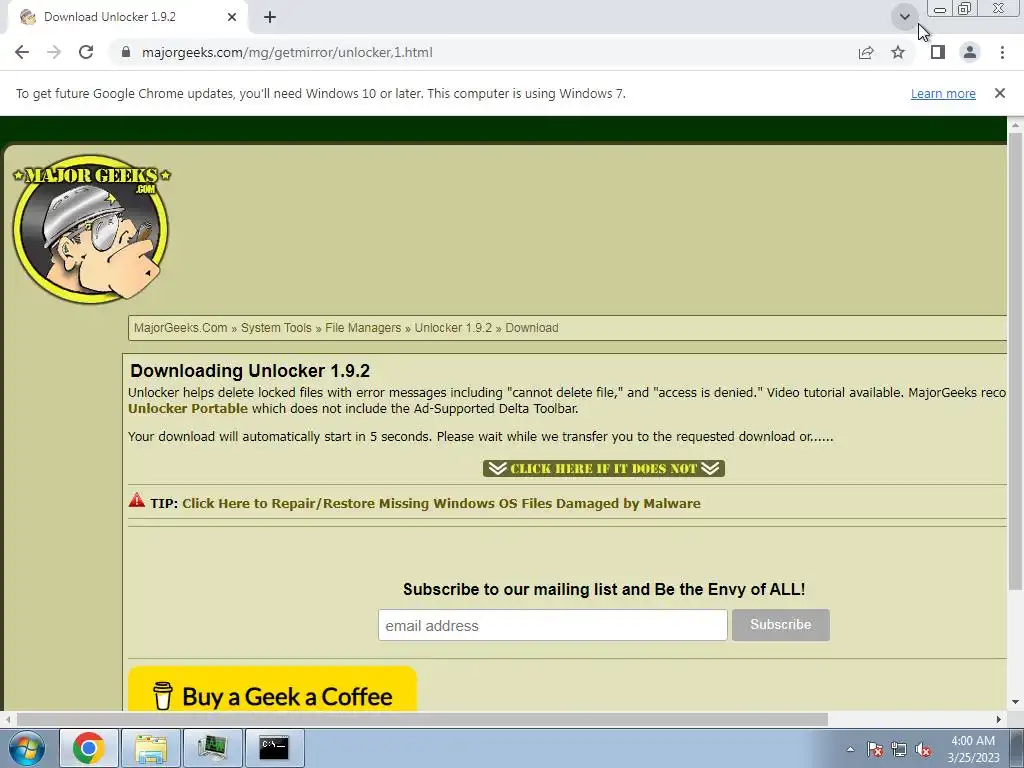The image size is (1024, 768).
Task: Click the scroll-up arrow of the vertical scrollbar
Action: [1015, 124]
